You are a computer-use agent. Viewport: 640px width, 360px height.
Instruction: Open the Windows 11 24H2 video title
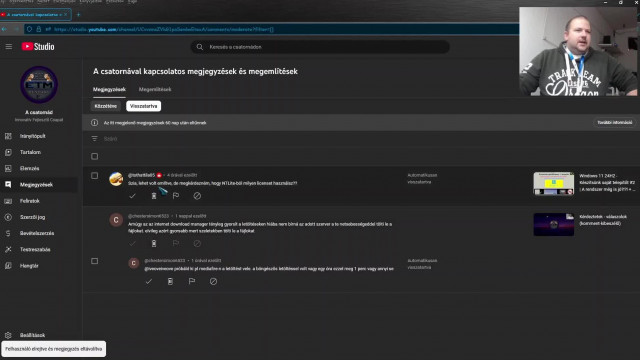607,182
